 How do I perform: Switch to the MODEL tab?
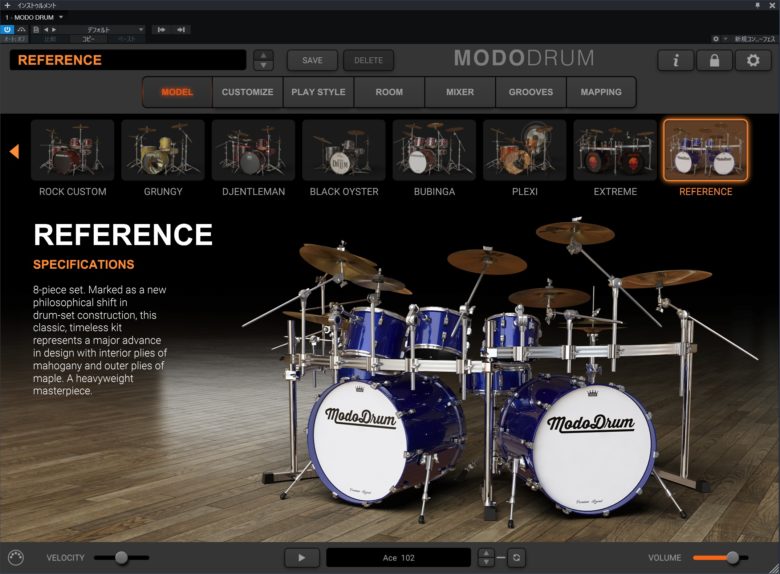pos(177,92)
